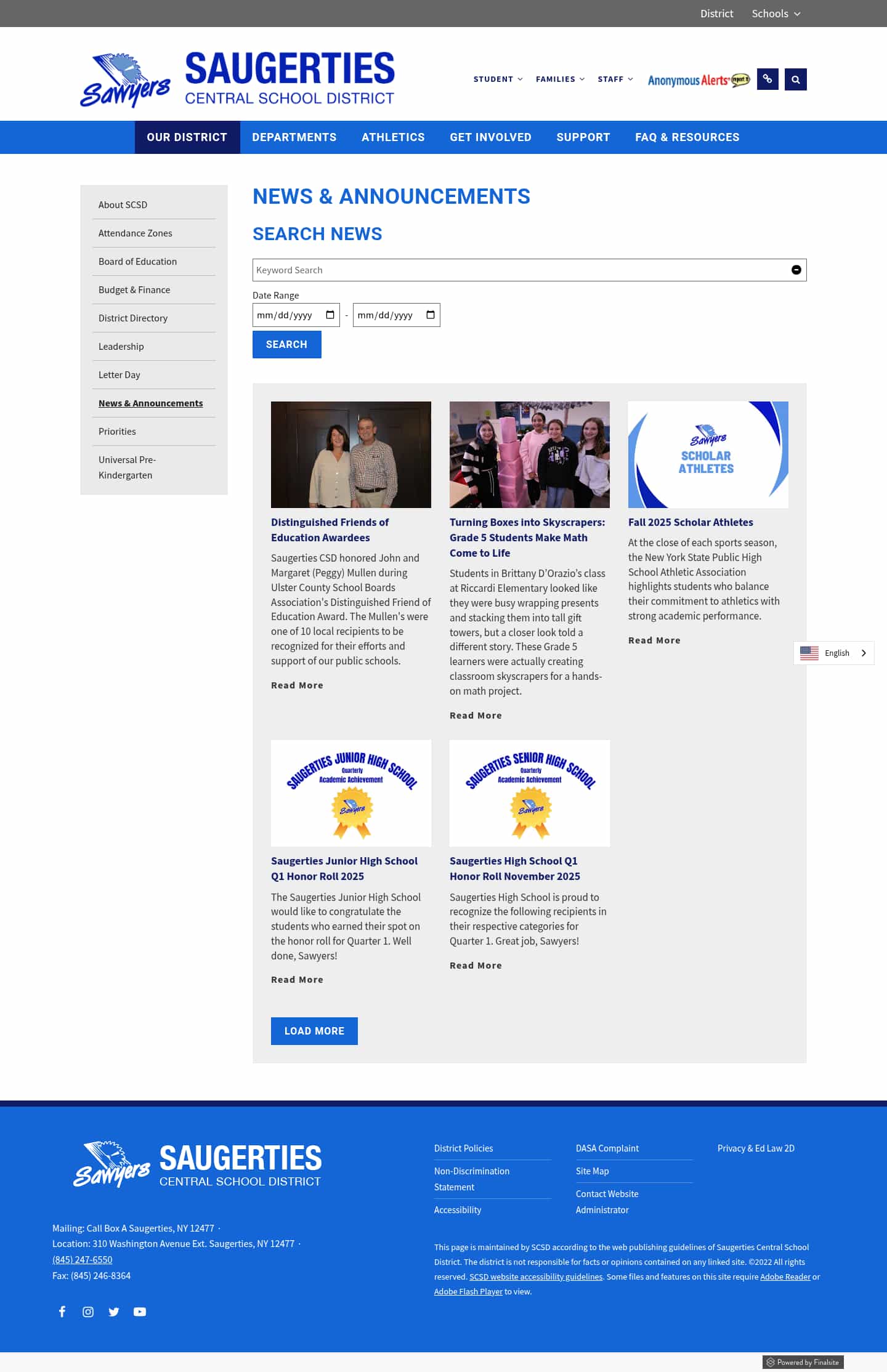The height and width of the screenshot is (1372, 887).
Task: Read More on High School Q1 Honor Roll
Action: pos(476,966)
